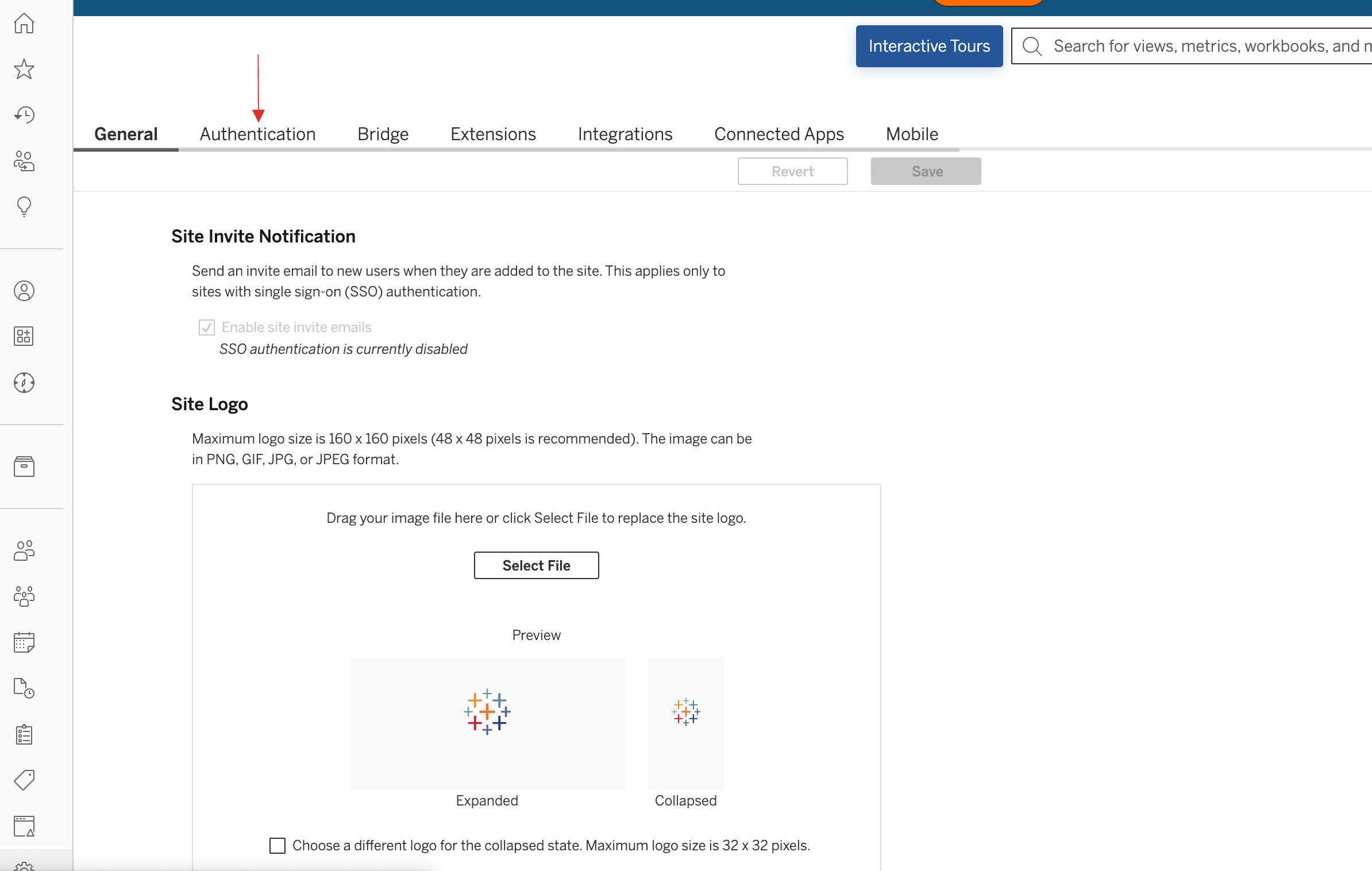The image size is (1372, 871).
Task: Click the Home navigation icon
Action: pos(24,24)
